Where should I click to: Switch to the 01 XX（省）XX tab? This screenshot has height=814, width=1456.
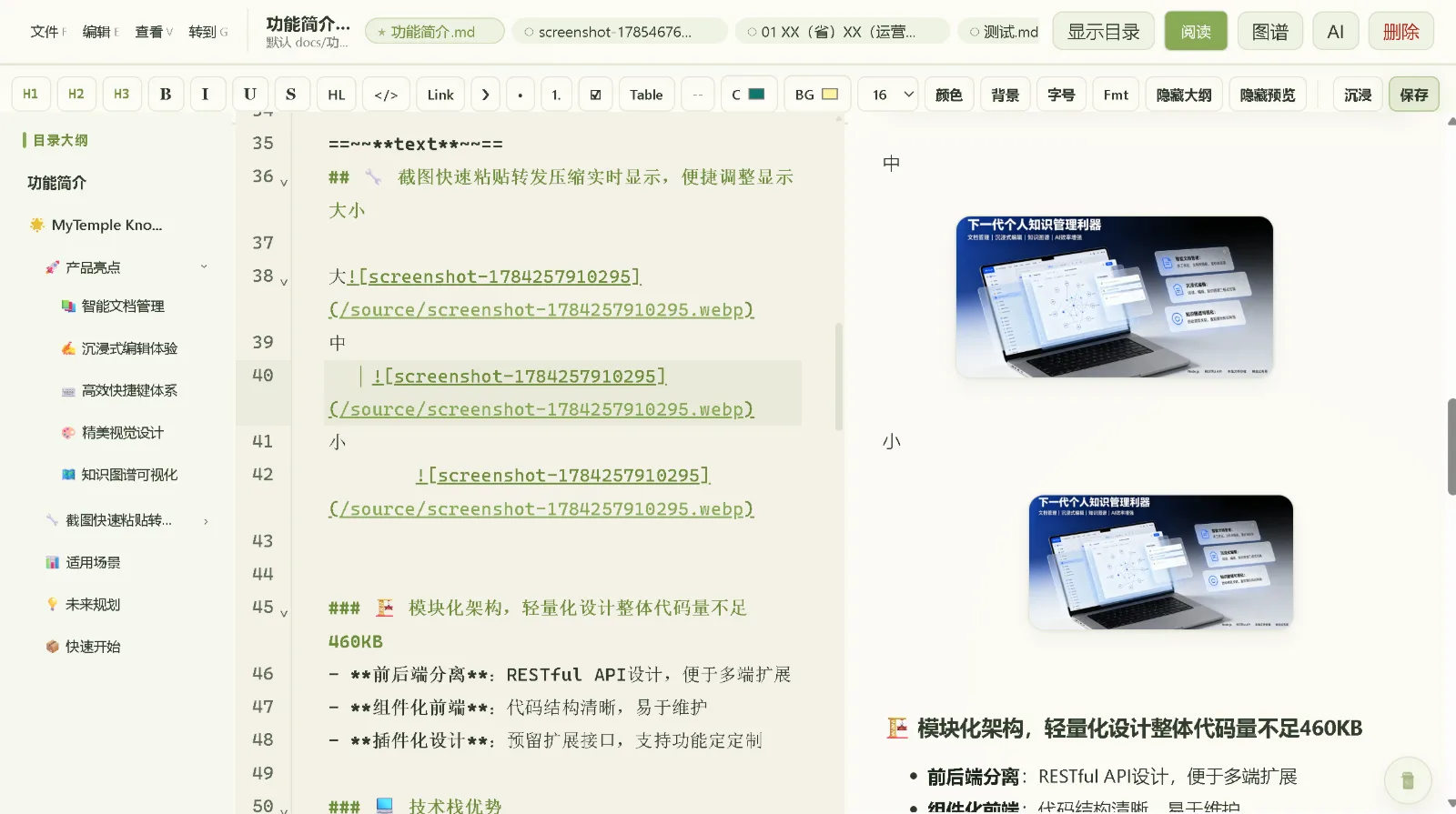(842, 32)
